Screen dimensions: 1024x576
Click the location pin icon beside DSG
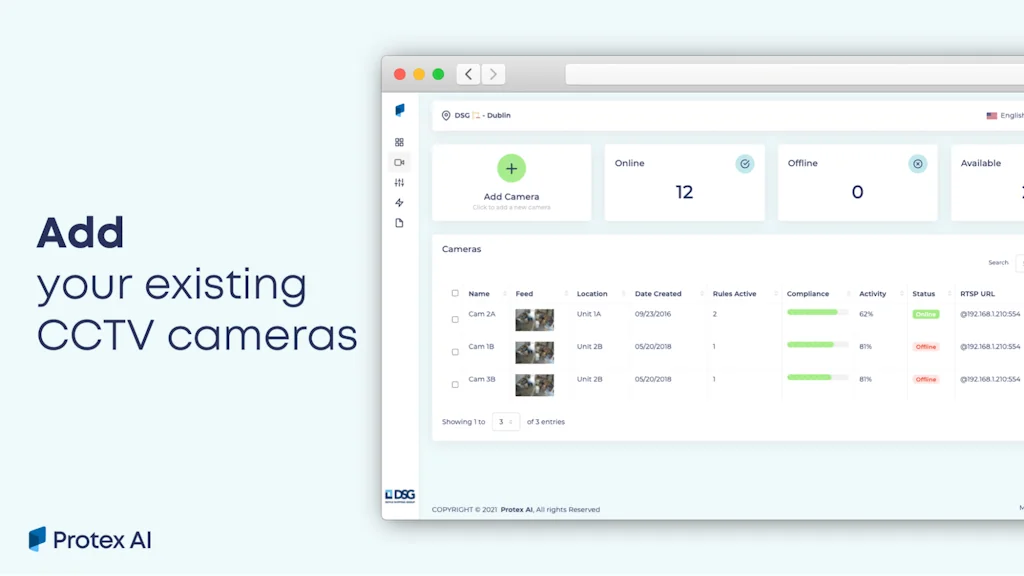(x=446, y=116)
